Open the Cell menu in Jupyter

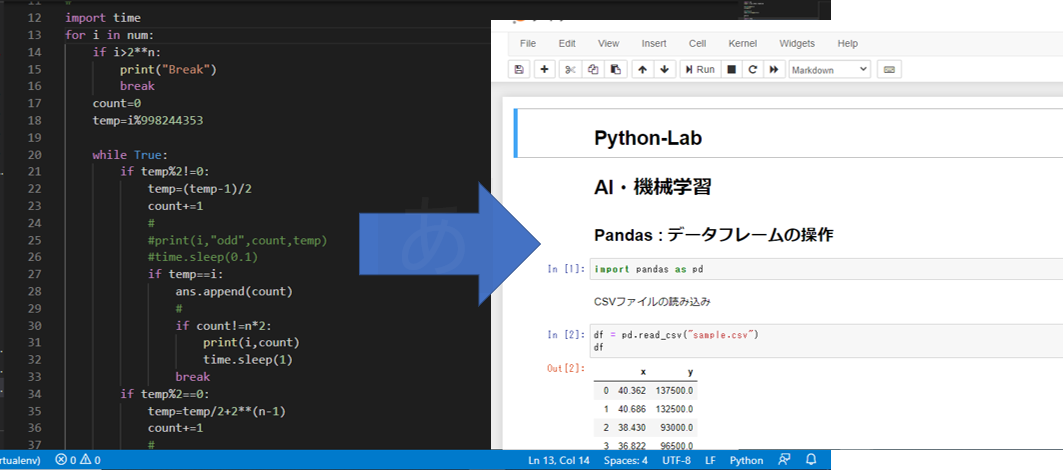698,43
